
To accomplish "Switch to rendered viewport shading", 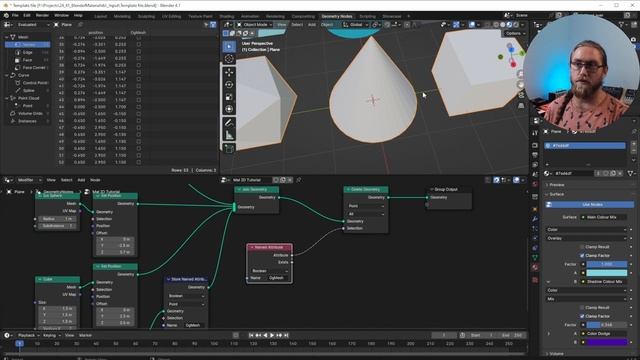I will 516,24.
